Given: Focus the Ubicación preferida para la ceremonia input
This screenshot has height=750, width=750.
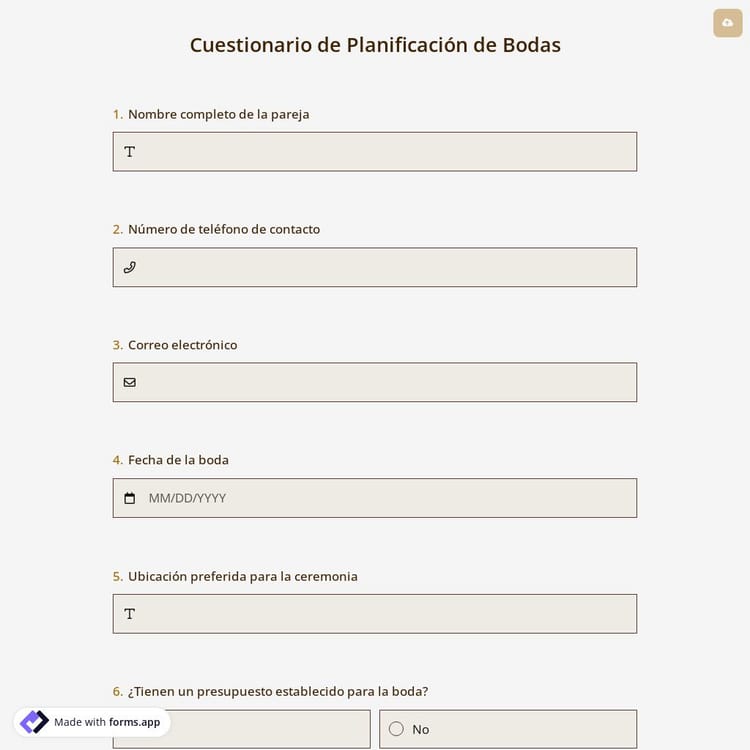Looking at the screenshot, I should pos(385,614).
